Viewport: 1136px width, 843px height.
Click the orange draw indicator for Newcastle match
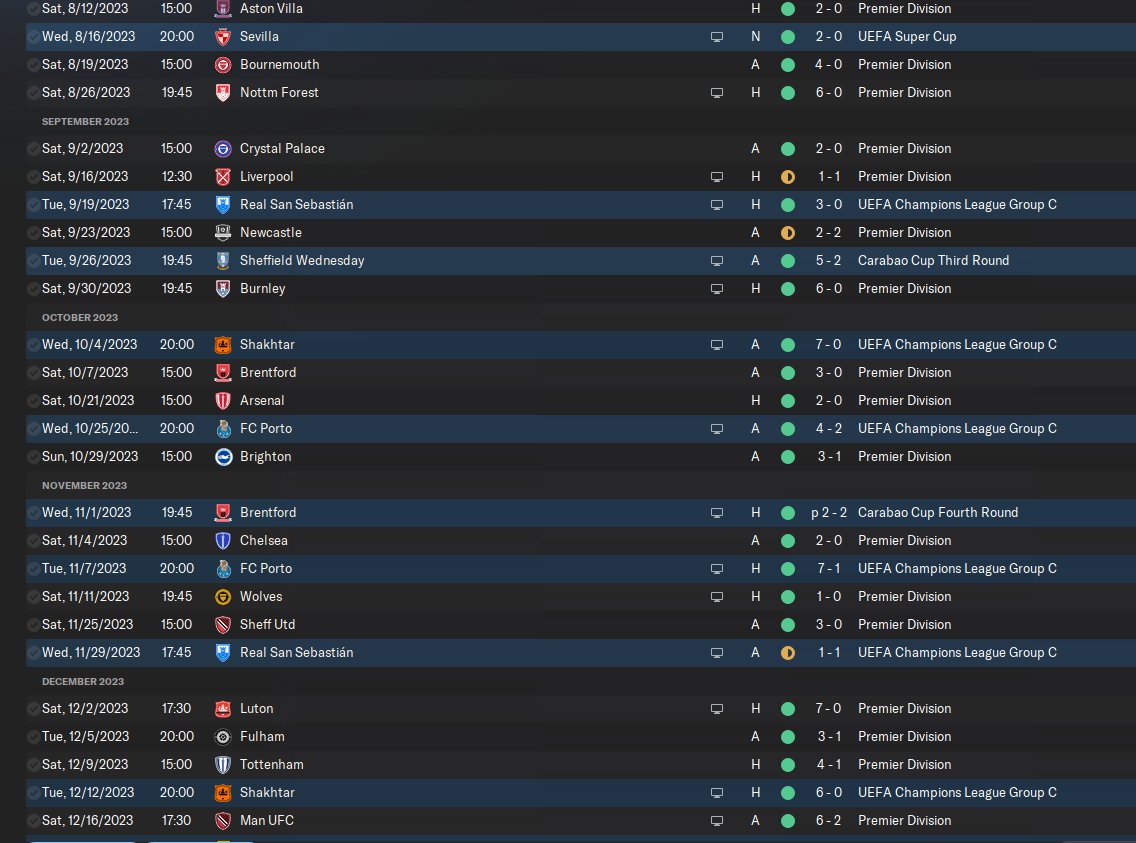pyautogui.click(x=788, y=233)
